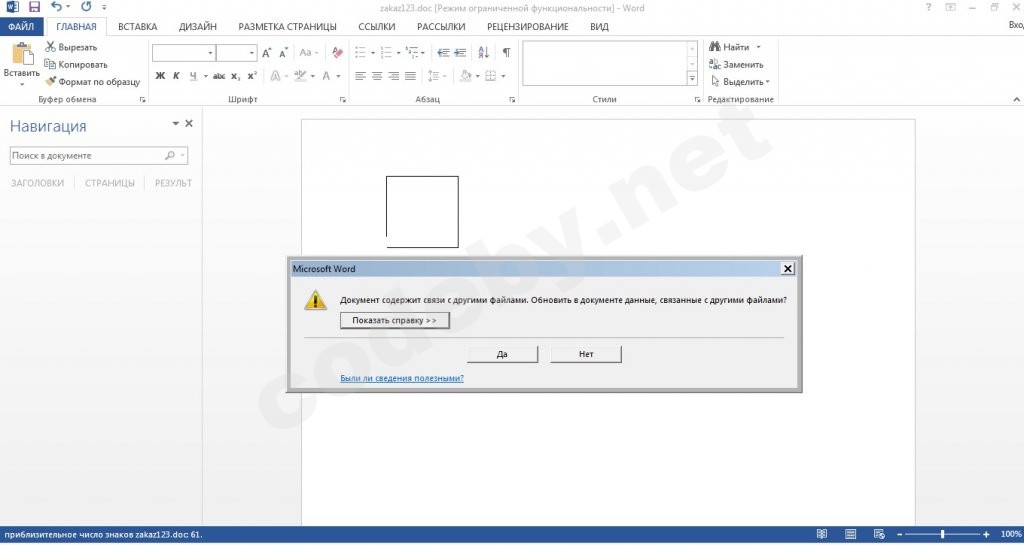
Task: Click the 'Были ли сведения полезными?' link
Action: pyautogui.click(x=401, y=378)
